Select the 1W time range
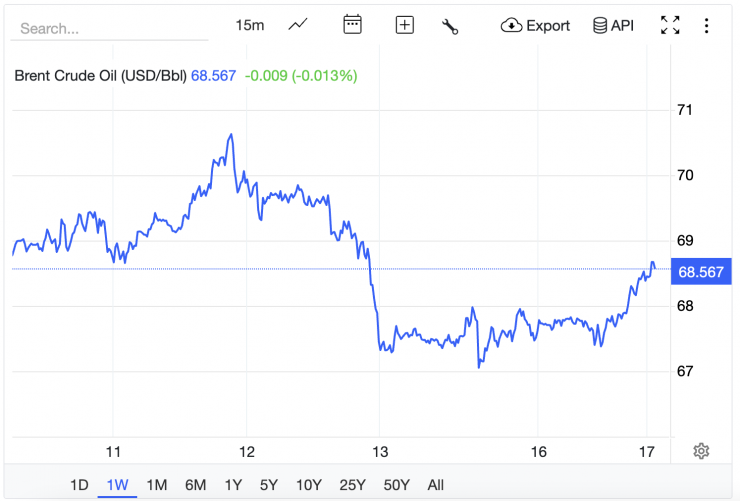The height and width of the screenshot is (501, 740). pos(118,485)
